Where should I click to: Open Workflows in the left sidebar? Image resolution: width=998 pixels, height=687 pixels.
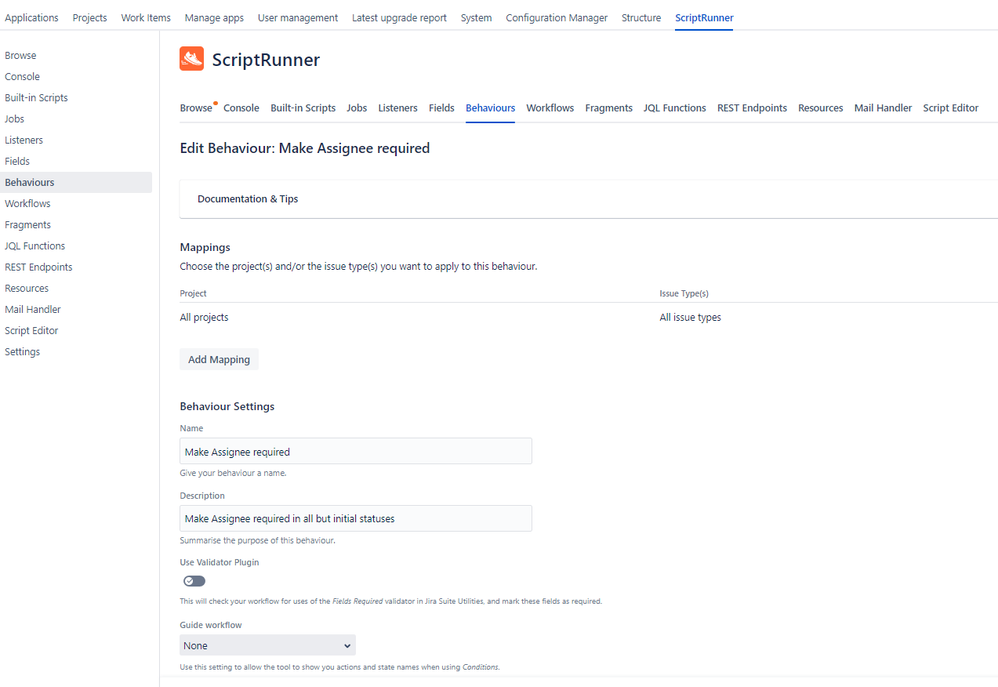[27, 203]
